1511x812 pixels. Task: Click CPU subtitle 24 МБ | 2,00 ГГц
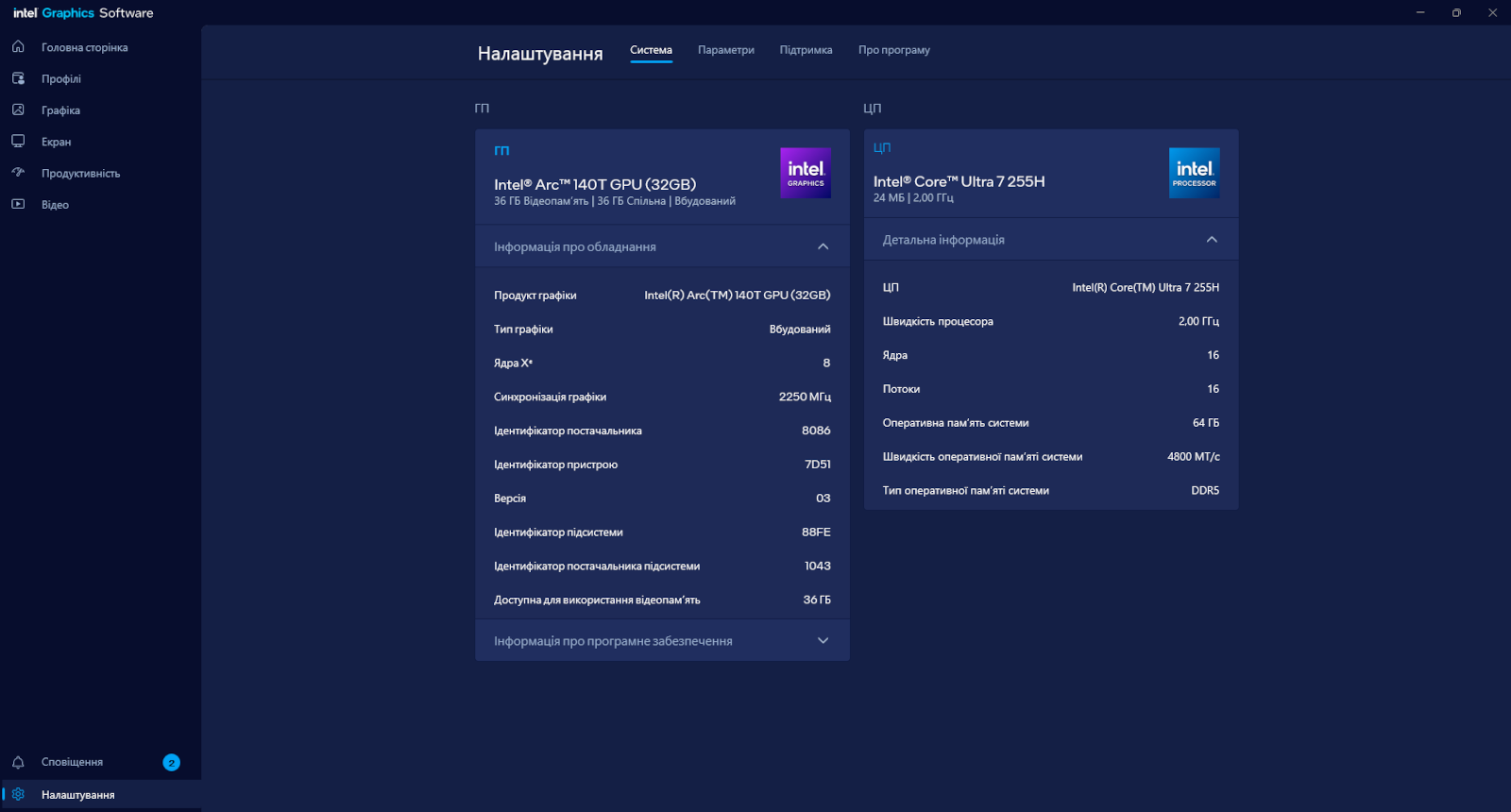(x=913, y=198)
